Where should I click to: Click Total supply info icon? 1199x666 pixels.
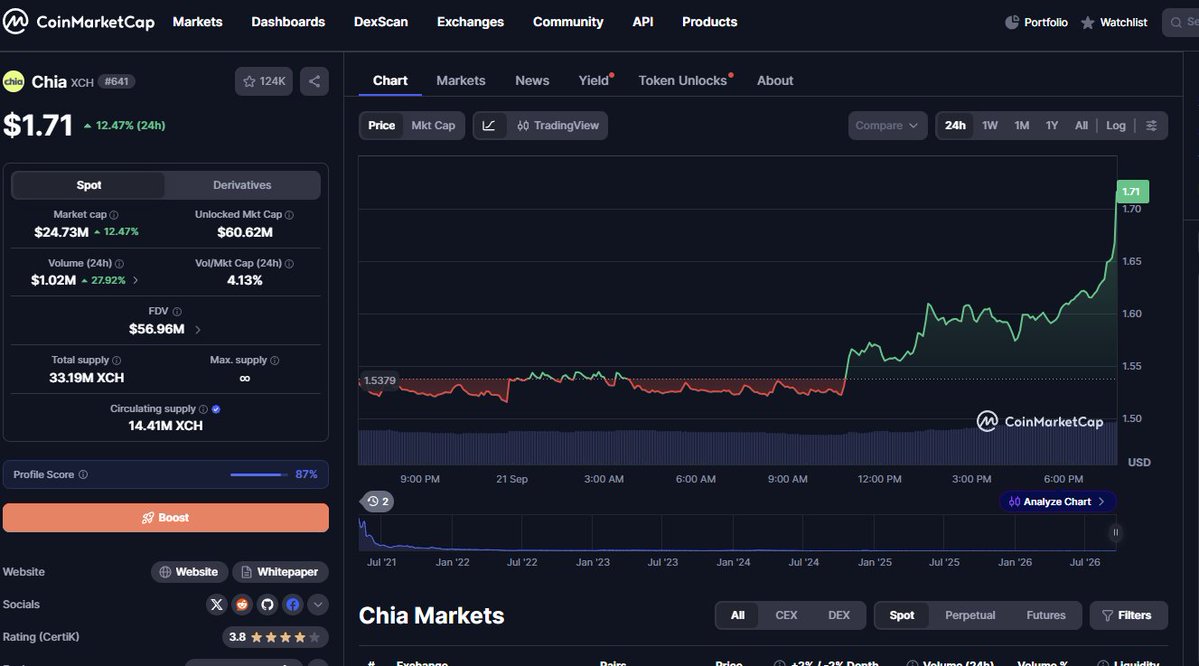(x=116, y=360)
